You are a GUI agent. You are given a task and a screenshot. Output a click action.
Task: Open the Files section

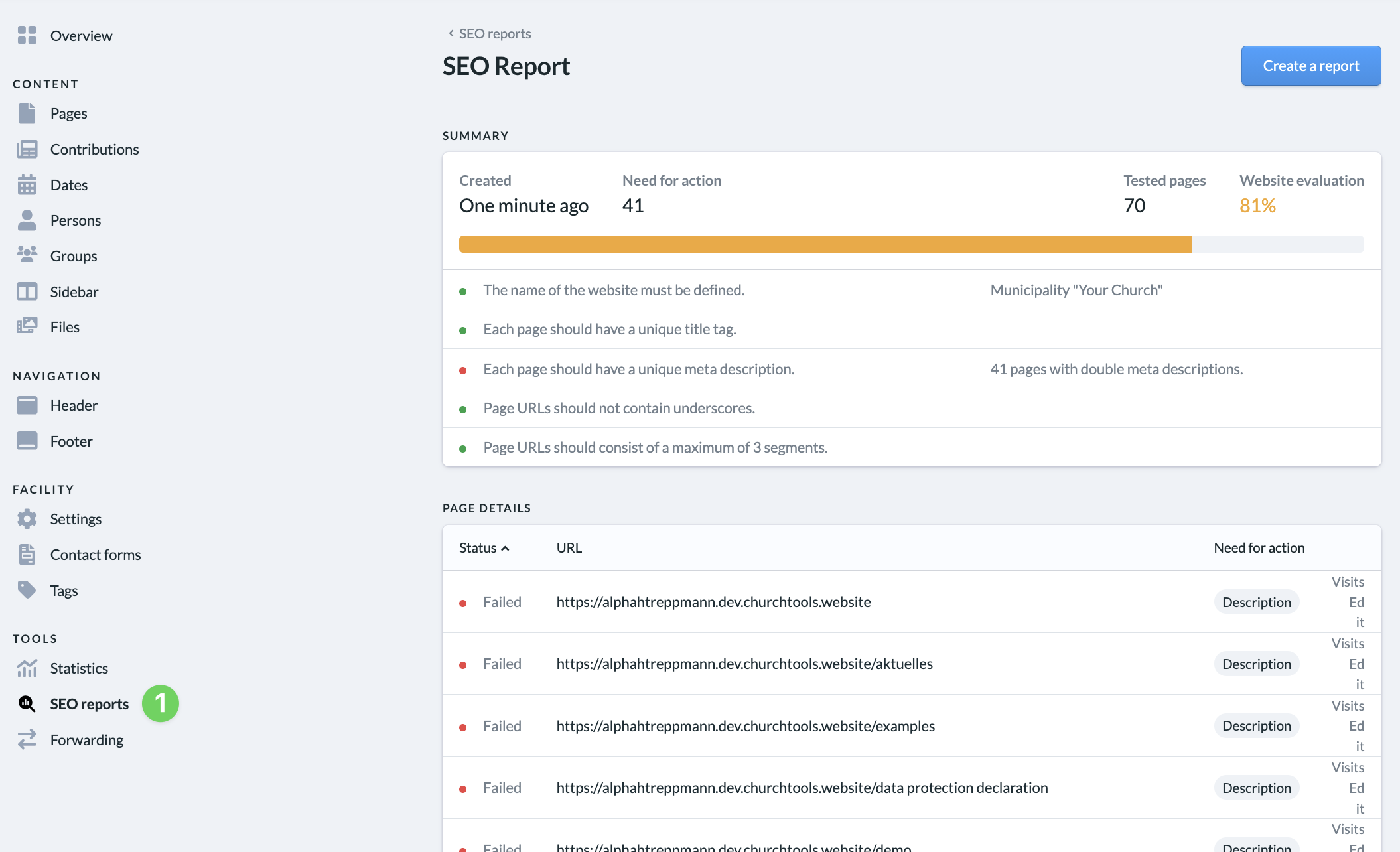65,327
